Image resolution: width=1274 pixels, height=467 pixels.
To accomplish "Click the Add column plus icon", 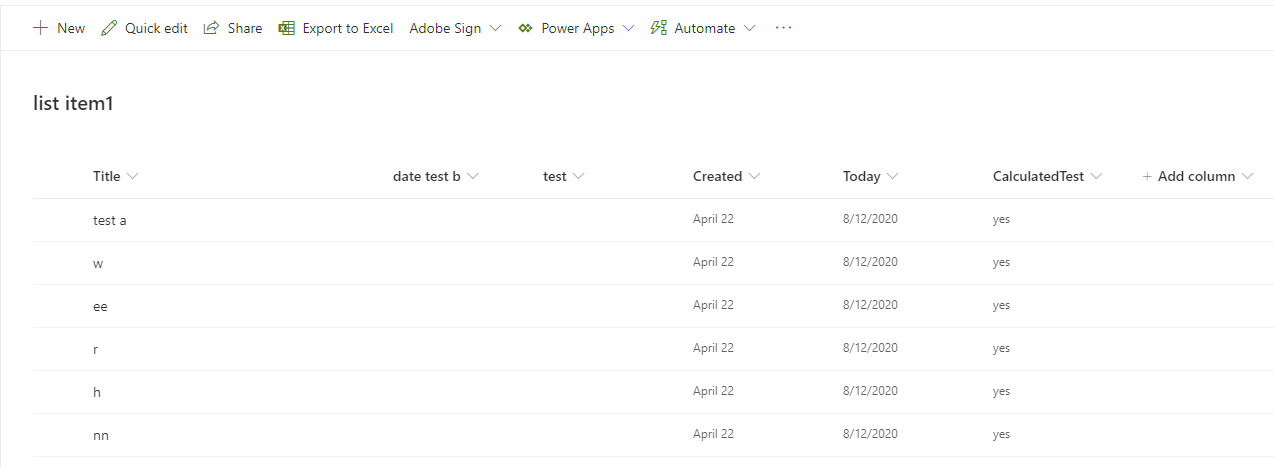I will [x=1148, y=176].
